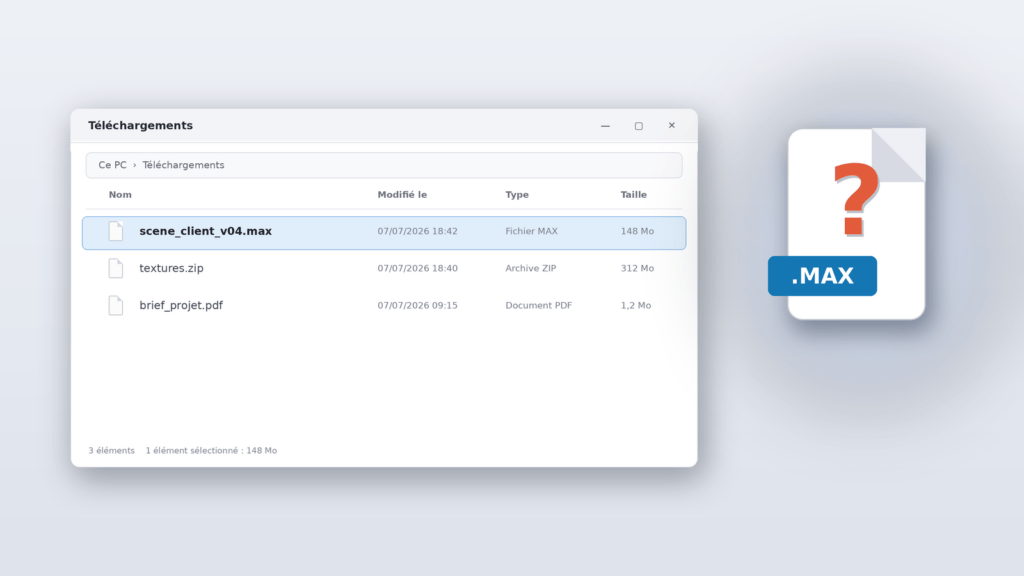
Task: Click the Téléchargements window title
Action: 140,125
